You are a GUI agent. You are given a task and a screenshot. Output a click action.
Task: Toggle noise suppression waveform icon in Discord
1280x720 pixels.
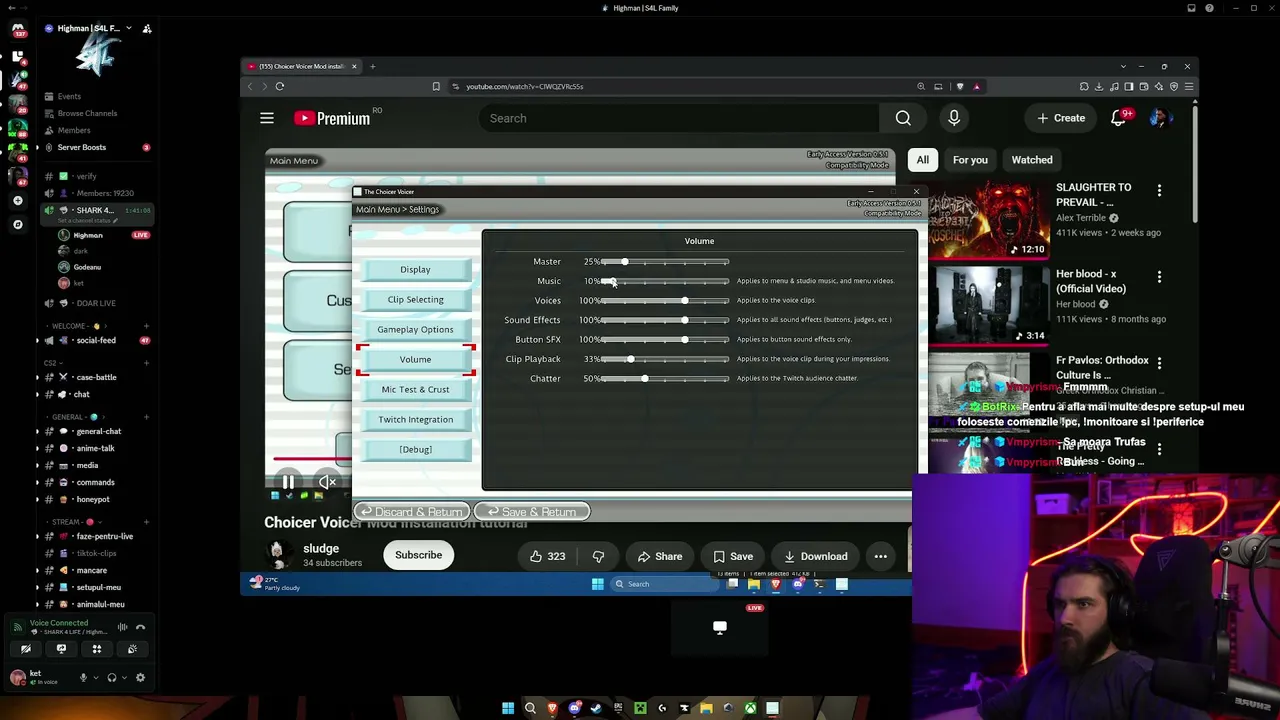122,627
